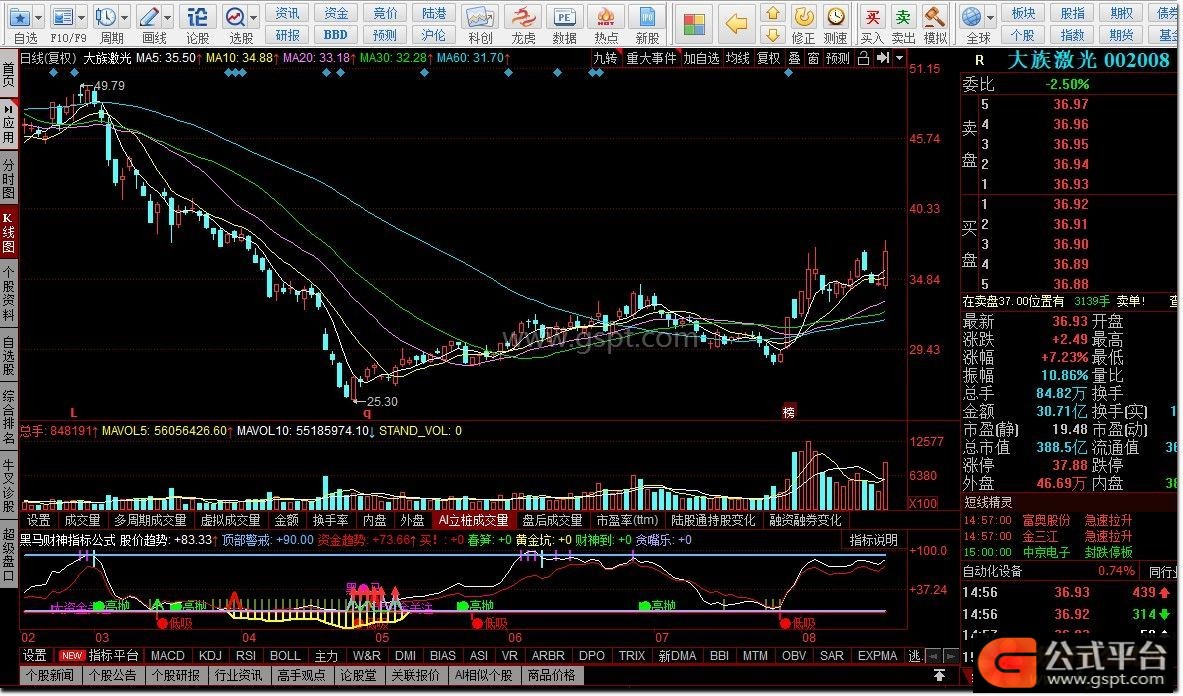Expand the 自选 dropdown arrow
This screenshot has height=696, width=1183.
pyautogui.click(x=38, y=17)
